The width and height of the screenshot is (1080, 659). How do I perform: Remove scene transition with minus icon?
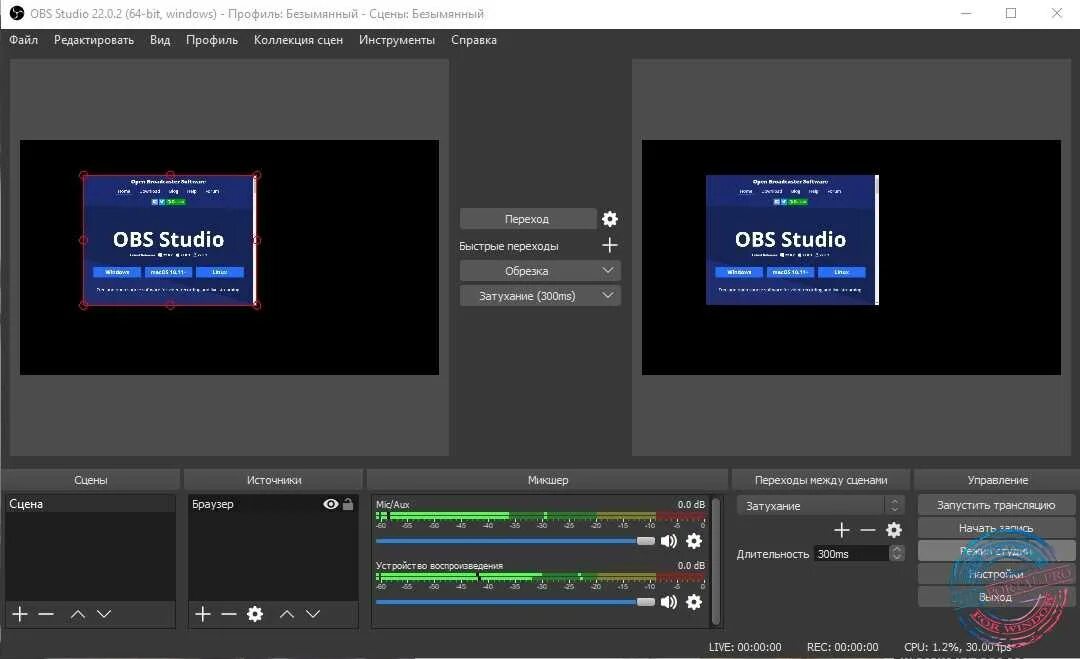tap(868, 530)
